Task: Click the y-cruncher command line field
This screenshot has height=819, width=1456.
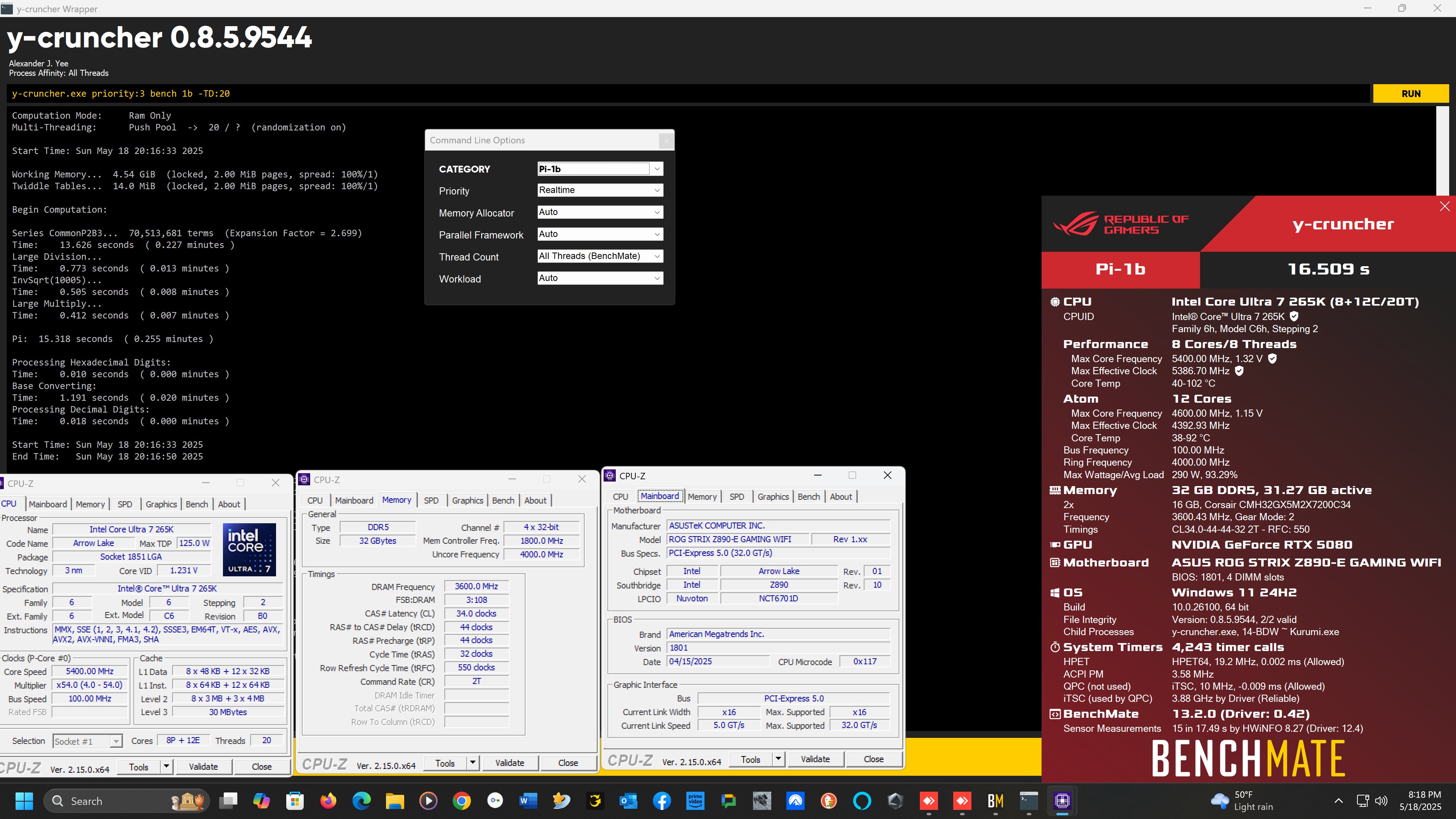Action: 689,94
